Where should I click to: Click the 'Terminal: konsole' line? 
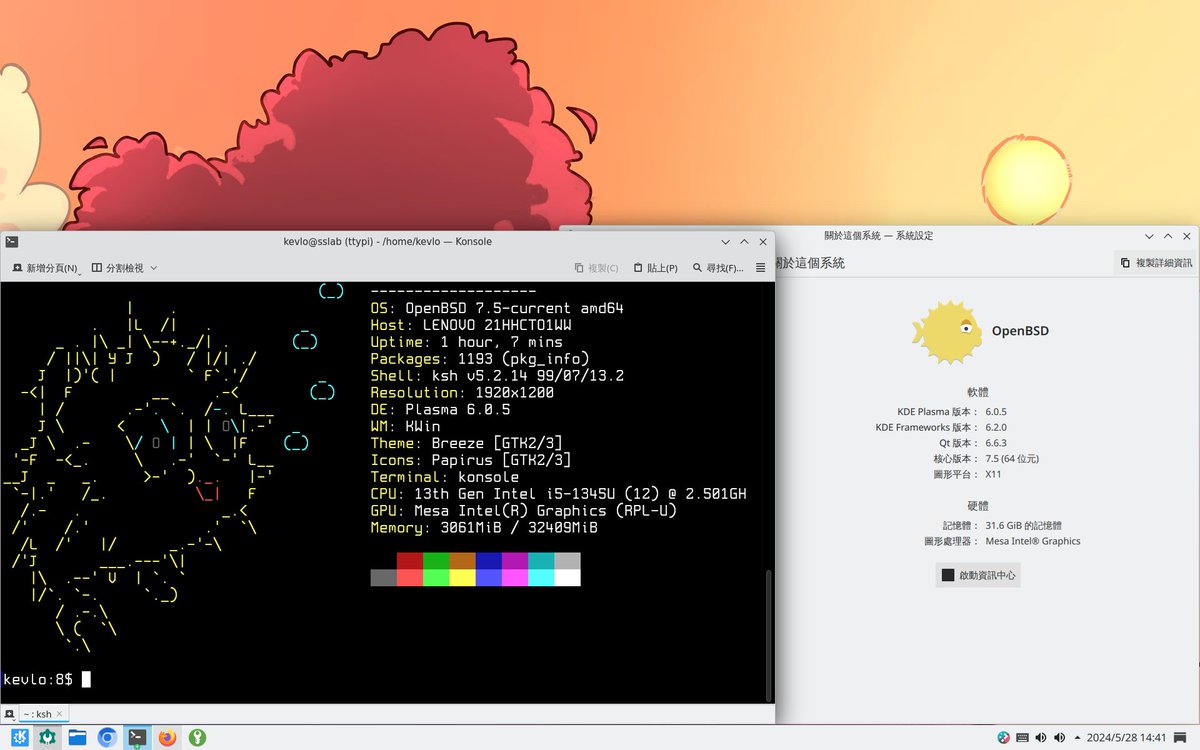point(444,477)
